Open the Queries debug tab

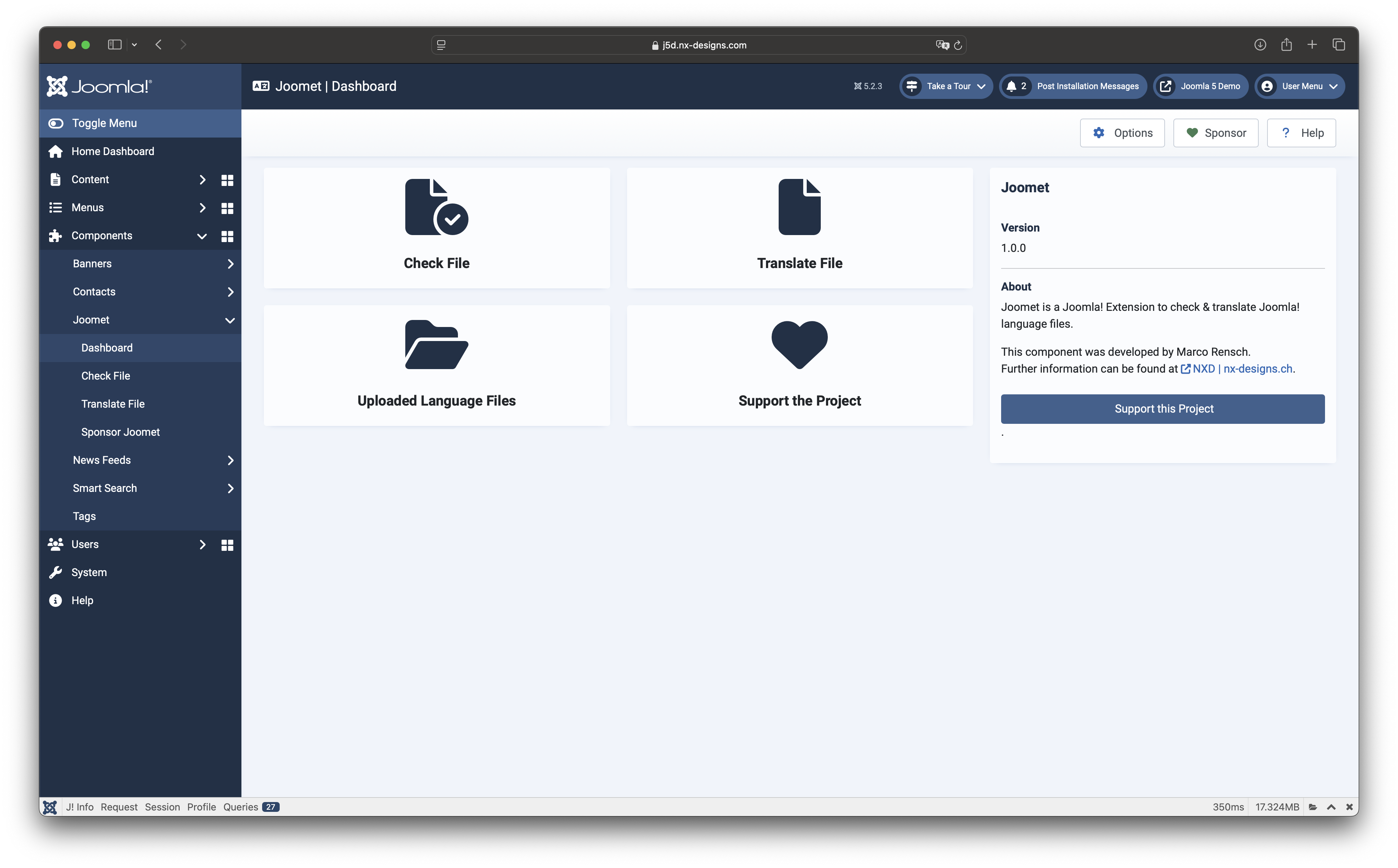point(251,807)
